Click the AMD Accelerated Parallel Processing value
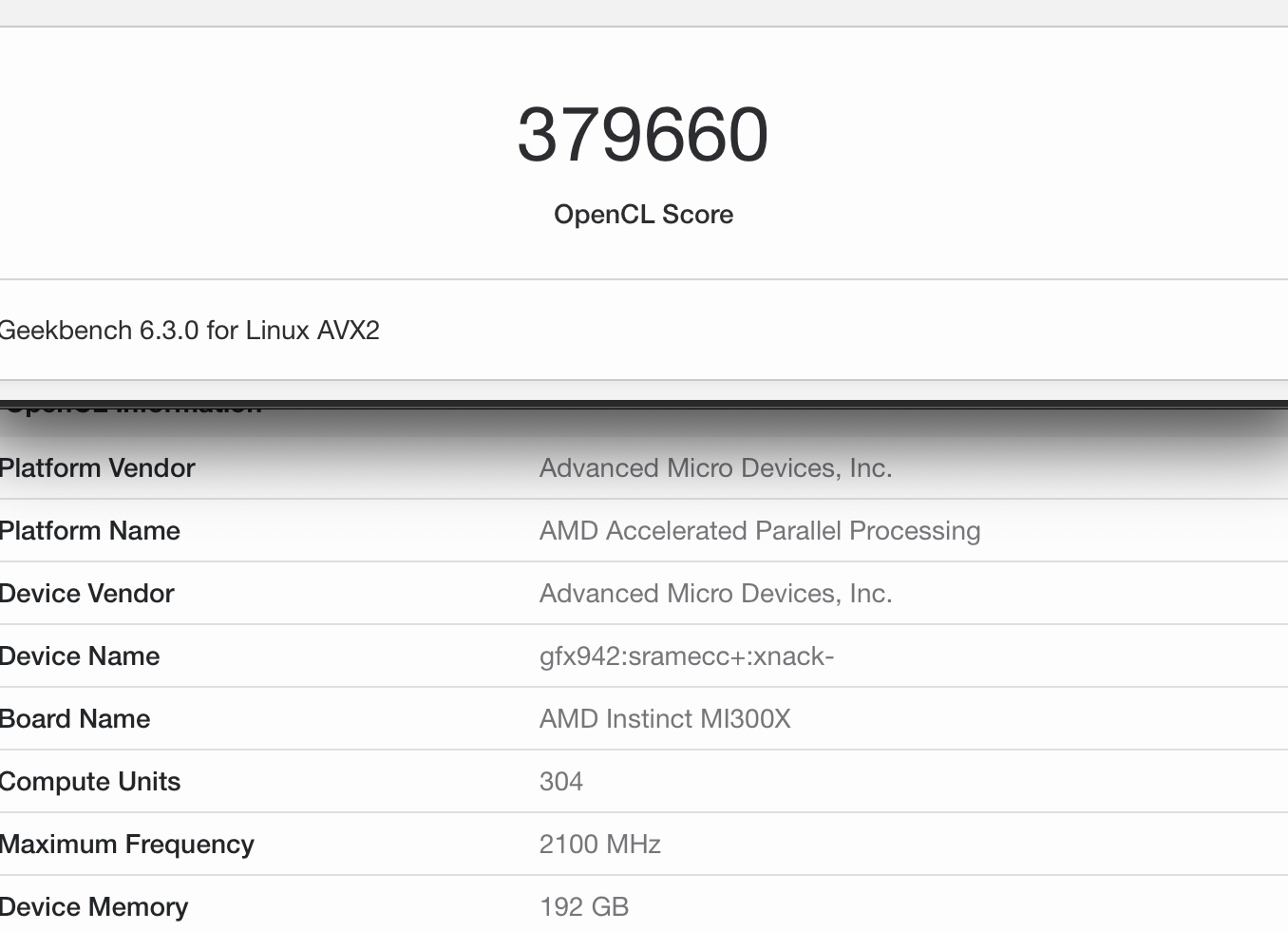 click(759, 531)
